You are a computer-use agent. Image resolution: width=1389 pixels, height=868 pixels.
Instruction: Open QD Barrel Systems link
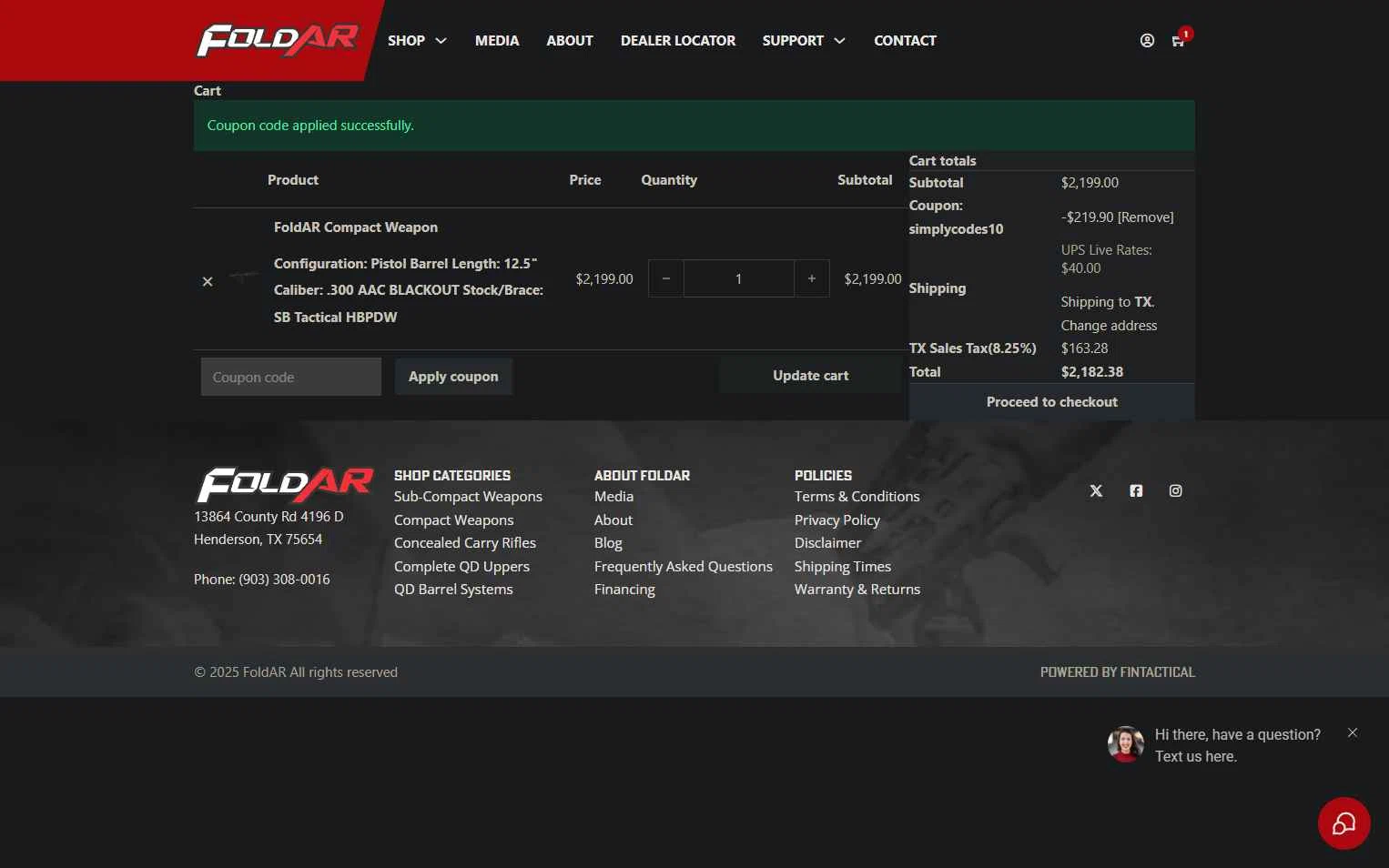click(x=453, y=590)
